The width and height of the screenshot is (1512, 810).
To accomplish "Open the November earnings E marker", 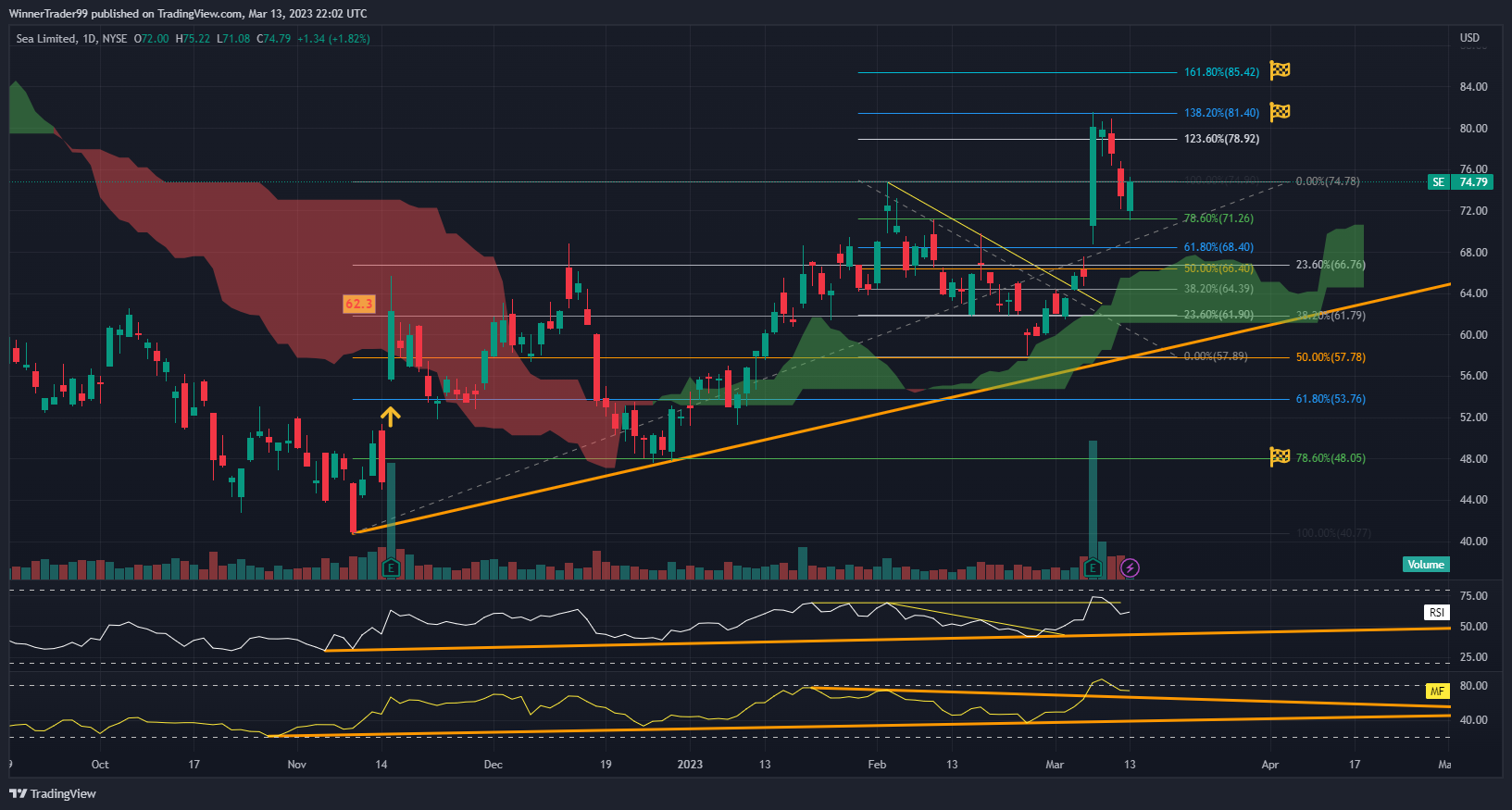I will (x=391, y=567).
